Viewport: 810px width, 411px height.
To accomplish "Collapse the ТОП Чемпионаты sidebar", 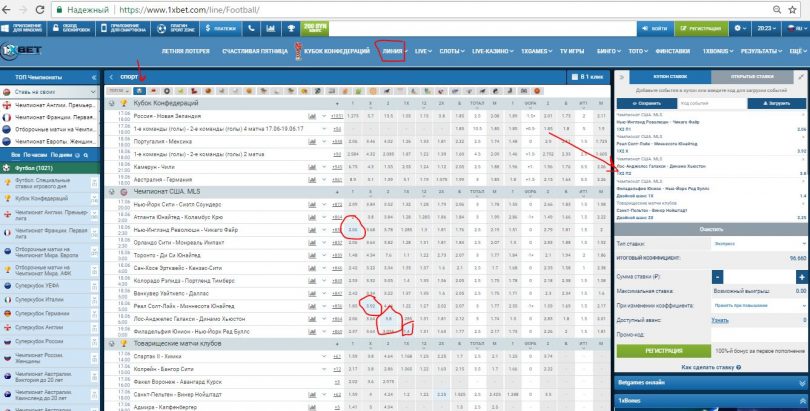I will 94,77.
